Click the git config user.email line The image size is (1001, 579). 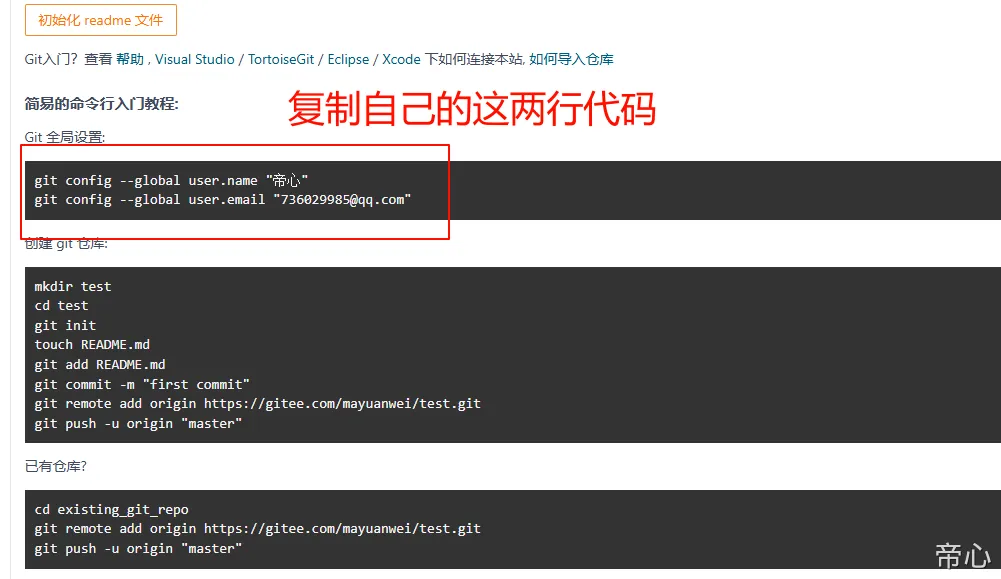(x=223, y=200)
